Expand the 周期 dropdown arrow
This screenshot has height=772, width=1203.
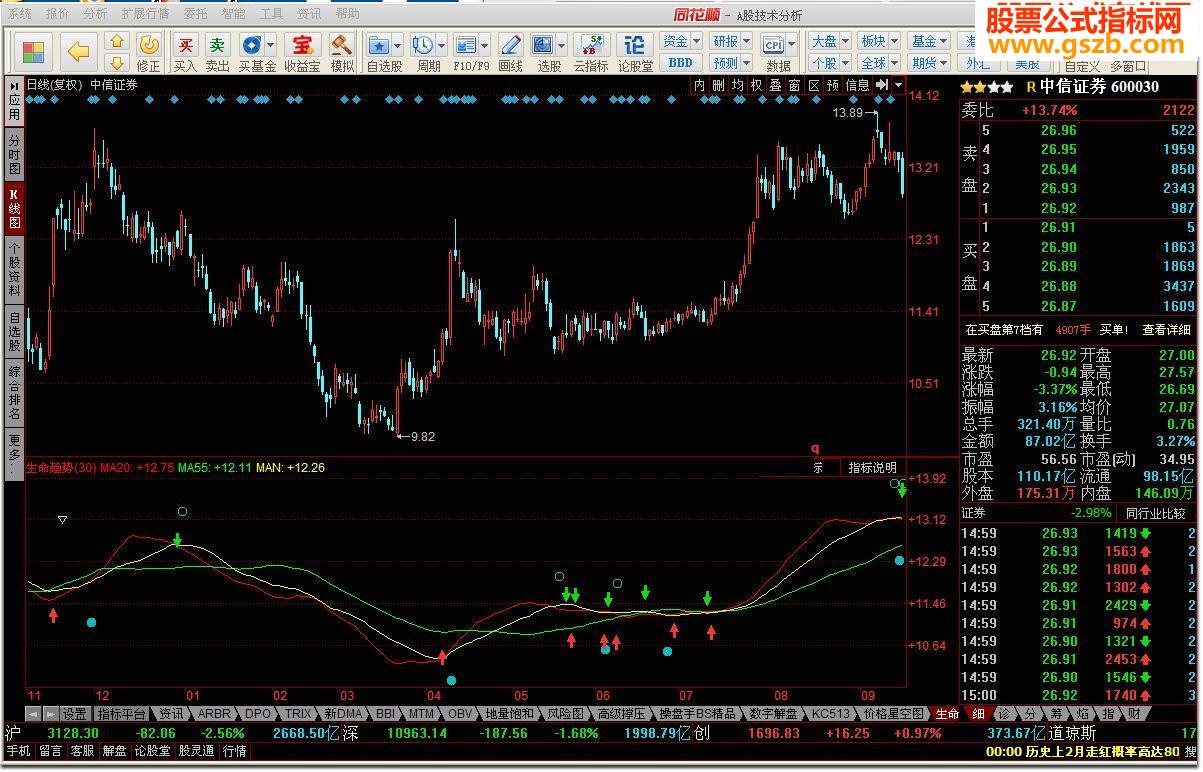(x=442, y=46)
